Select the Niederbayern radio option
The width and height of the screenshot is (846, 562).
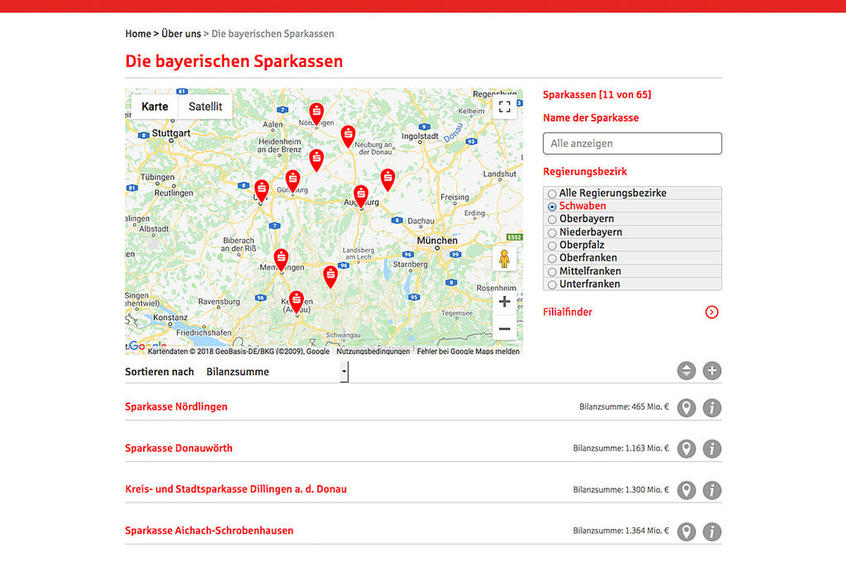click(552, 233)
